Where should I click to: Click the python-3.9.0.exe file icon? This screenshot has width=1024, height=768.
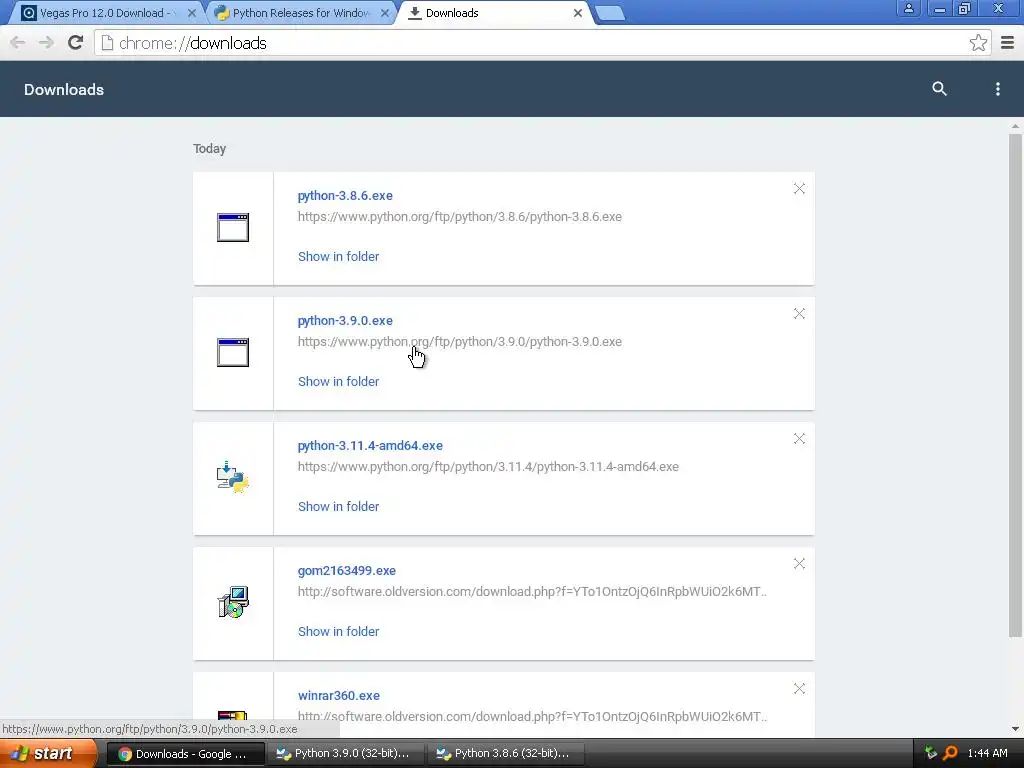click(x=233, y=353)
